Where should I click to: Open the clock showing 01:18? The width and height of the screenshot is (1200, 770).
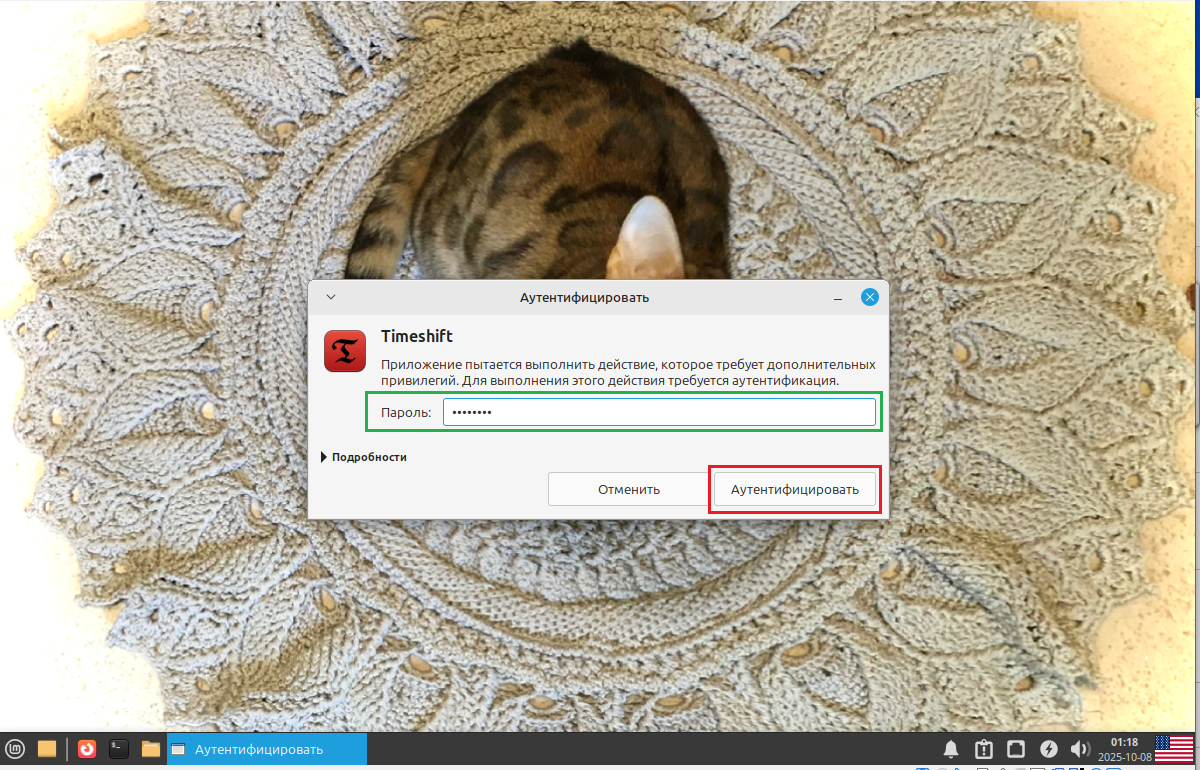pos(1124,749)
